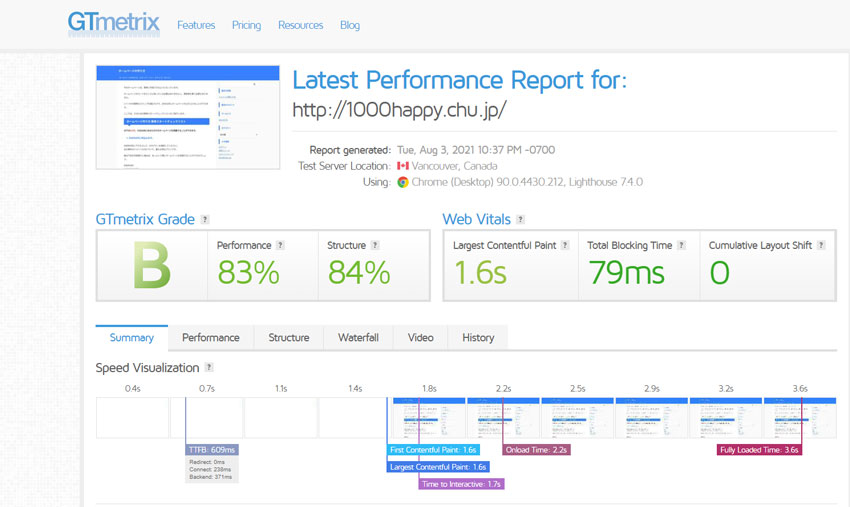Click the http://1000happy.chu.jp/ URL
Image resolution: width=850 pixels, height=507 pixels.
399,110
